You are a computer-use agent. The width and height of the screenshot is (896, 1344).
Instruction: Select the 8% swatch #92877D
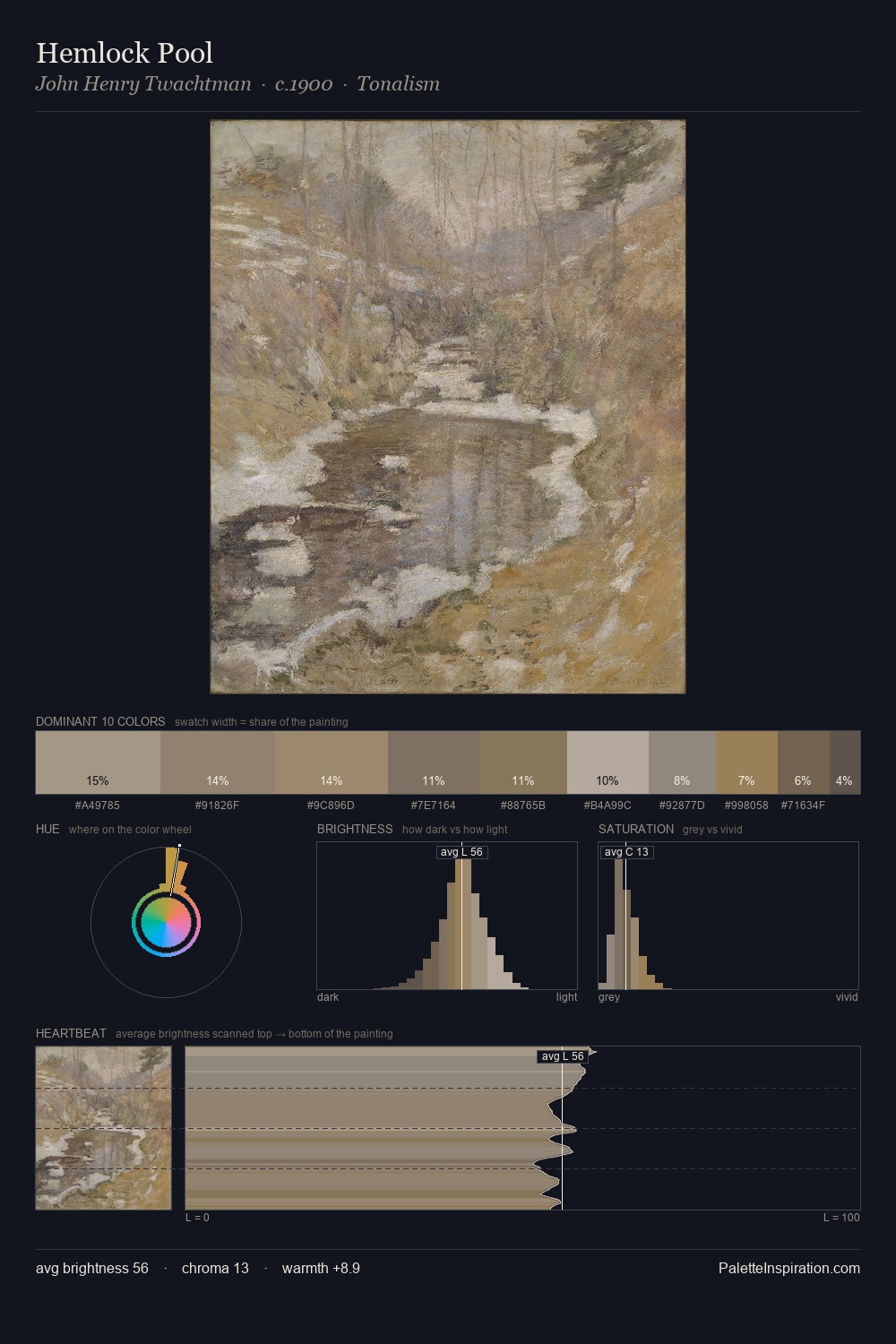(682, 762)
